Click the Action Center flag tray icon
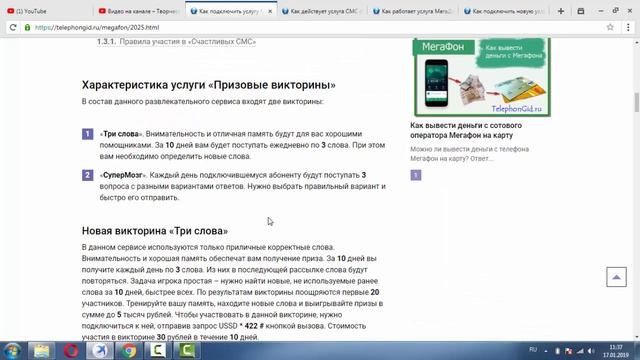640x360 pixels. pyautogui.click(x=569, y=351)
